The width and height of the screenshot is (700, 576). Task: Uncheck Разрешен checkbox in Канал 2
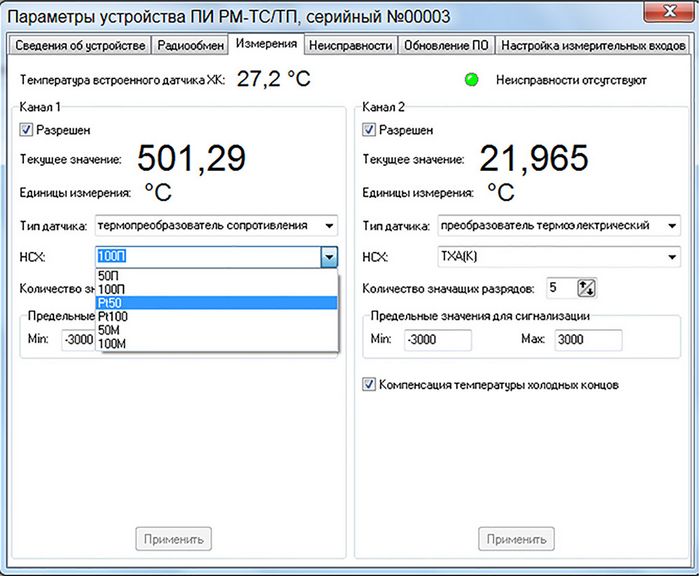369,129
